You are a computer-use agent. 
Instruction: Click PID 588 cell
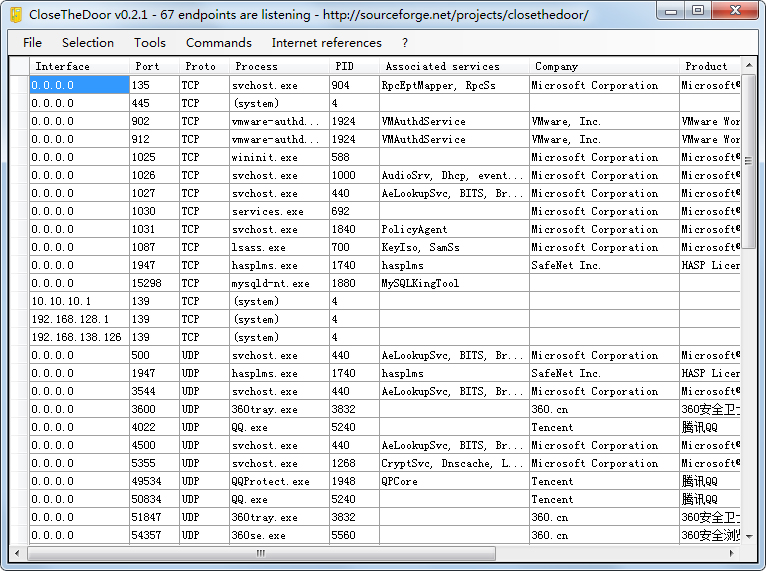354,157
